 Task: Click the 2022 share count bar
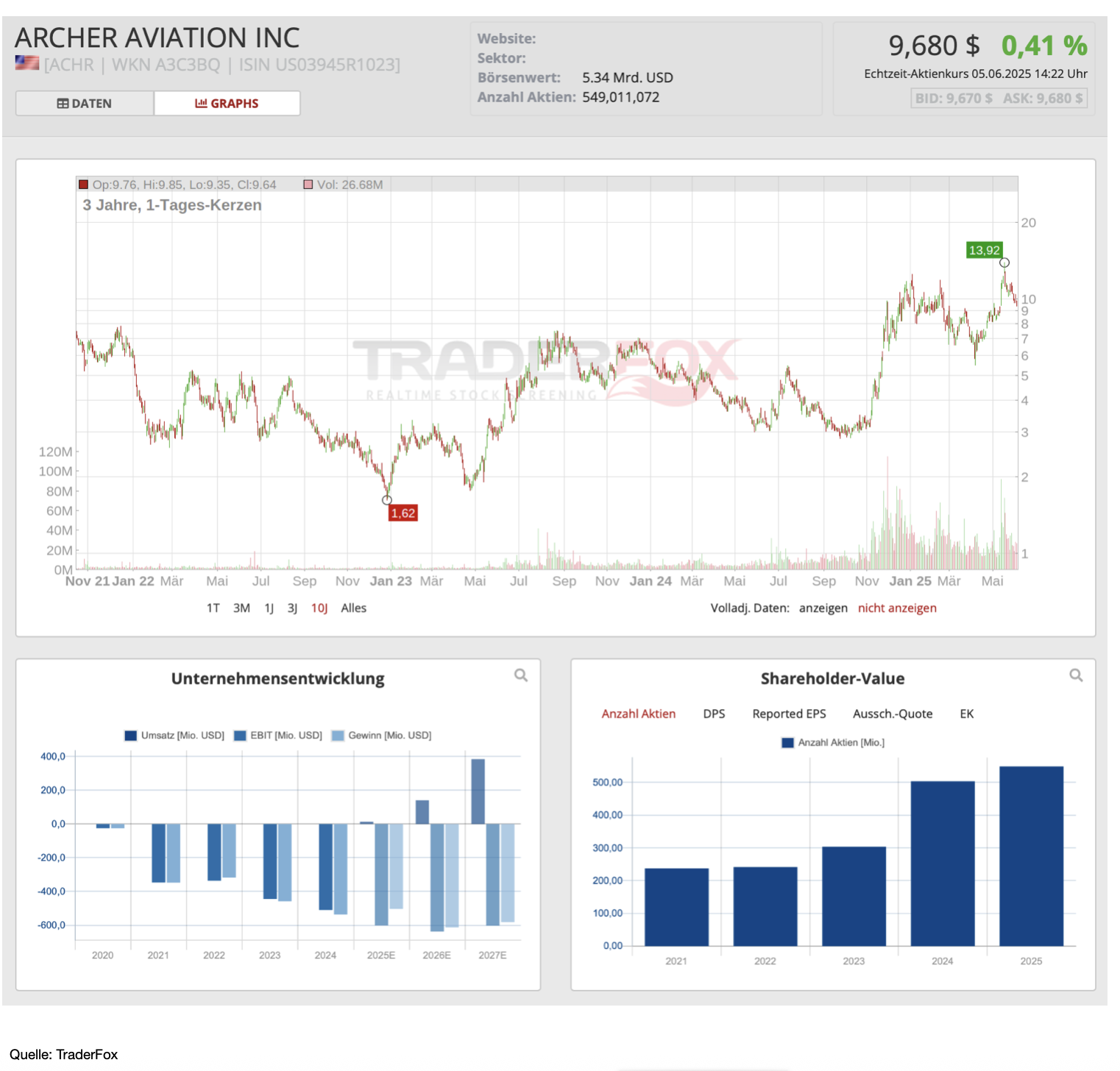pyautogui.click(x=765, y=906)
